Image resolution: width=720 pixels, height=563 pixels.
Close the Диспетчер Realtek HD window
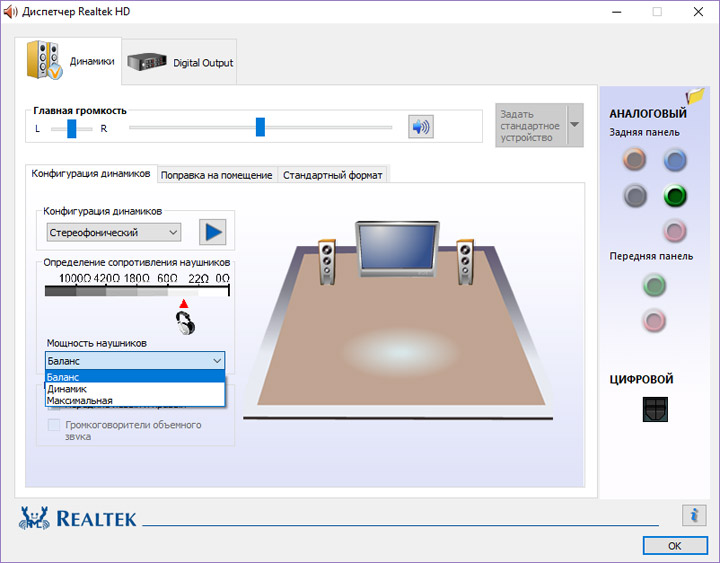click(698, 12)
